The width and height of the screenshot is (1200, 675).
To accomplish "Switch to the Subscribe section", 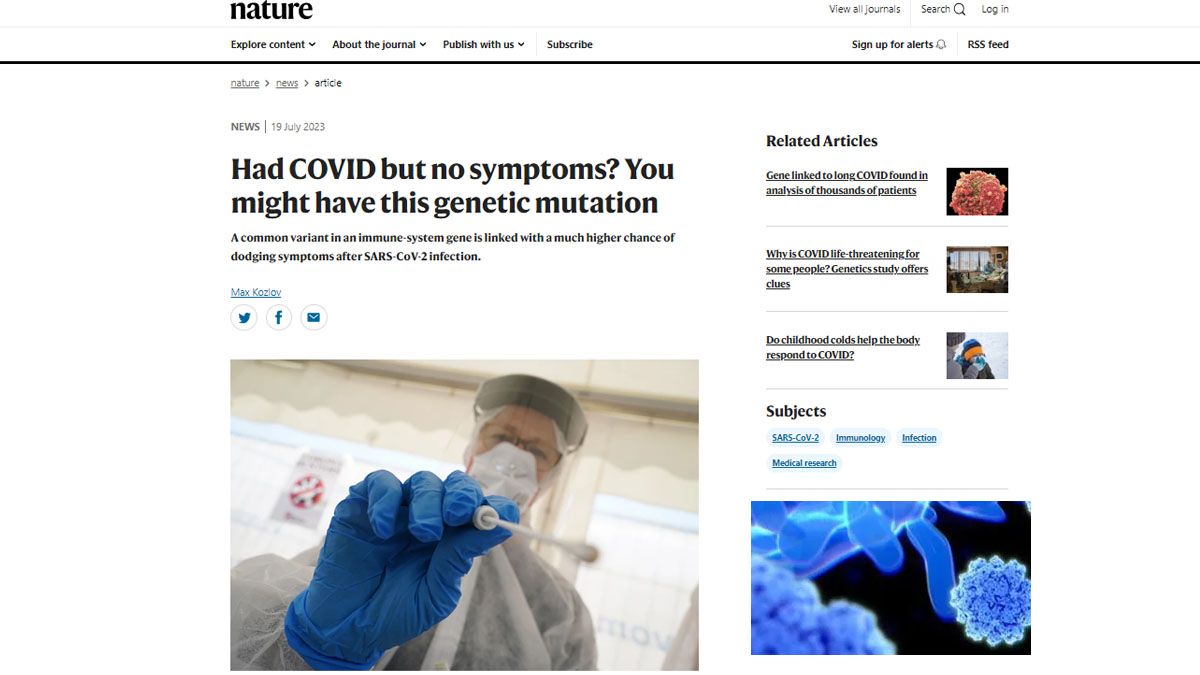I will click(x=569, y=44).
